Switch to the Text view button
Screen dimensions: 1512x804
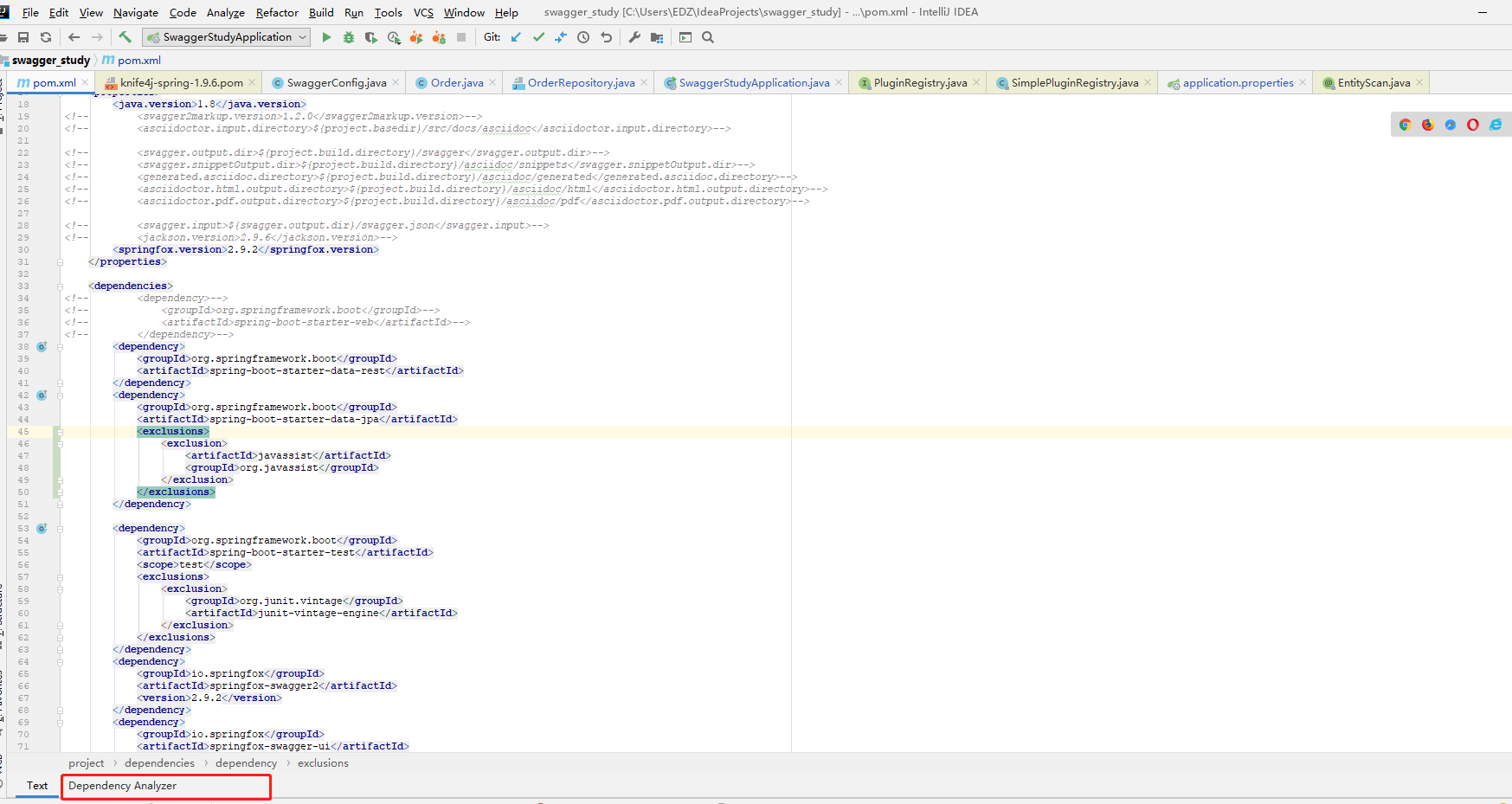tap(36, 786)
